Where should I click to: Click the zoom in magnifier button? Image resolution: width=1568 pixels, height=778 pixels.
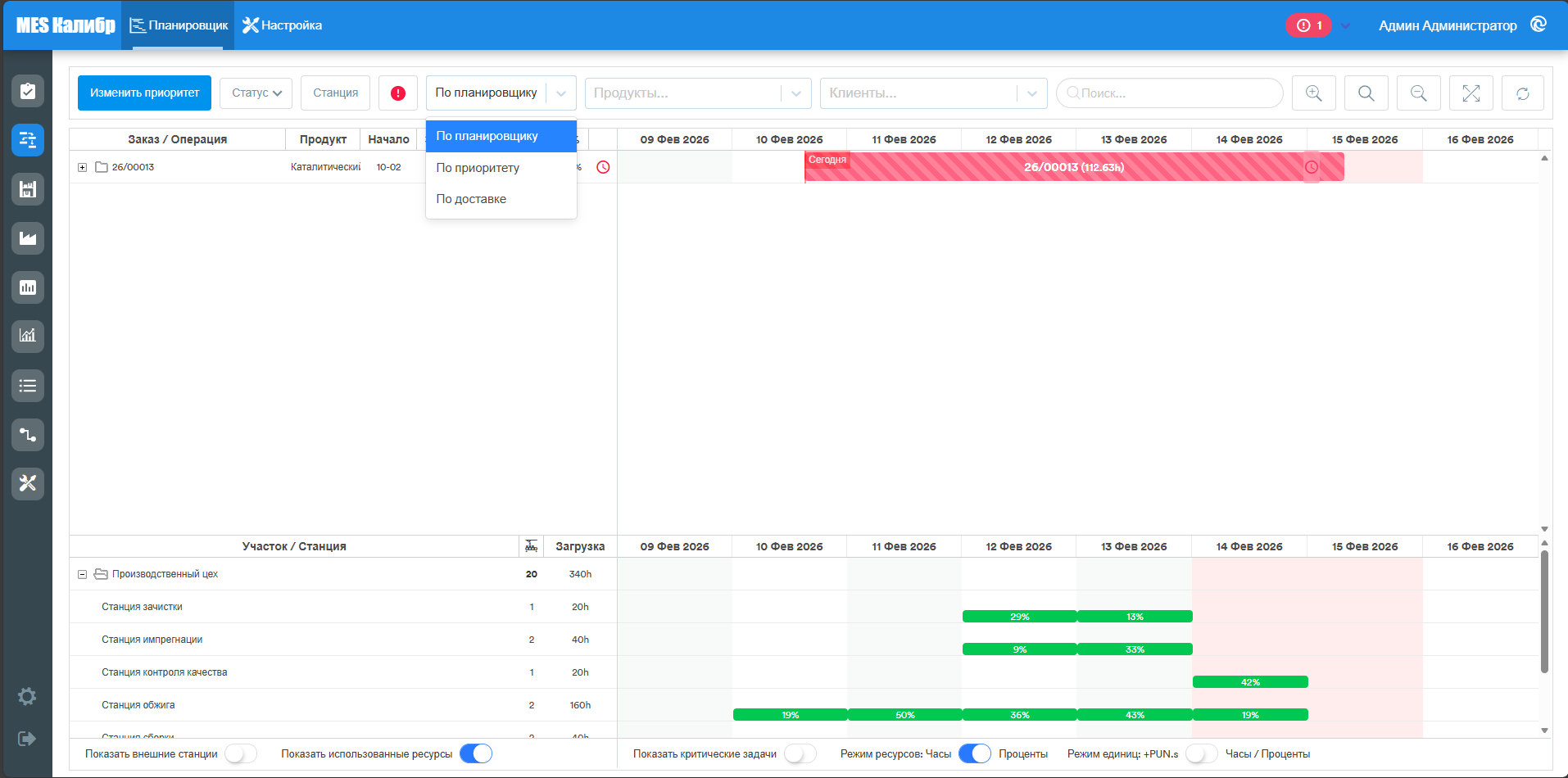point(1314,93)
